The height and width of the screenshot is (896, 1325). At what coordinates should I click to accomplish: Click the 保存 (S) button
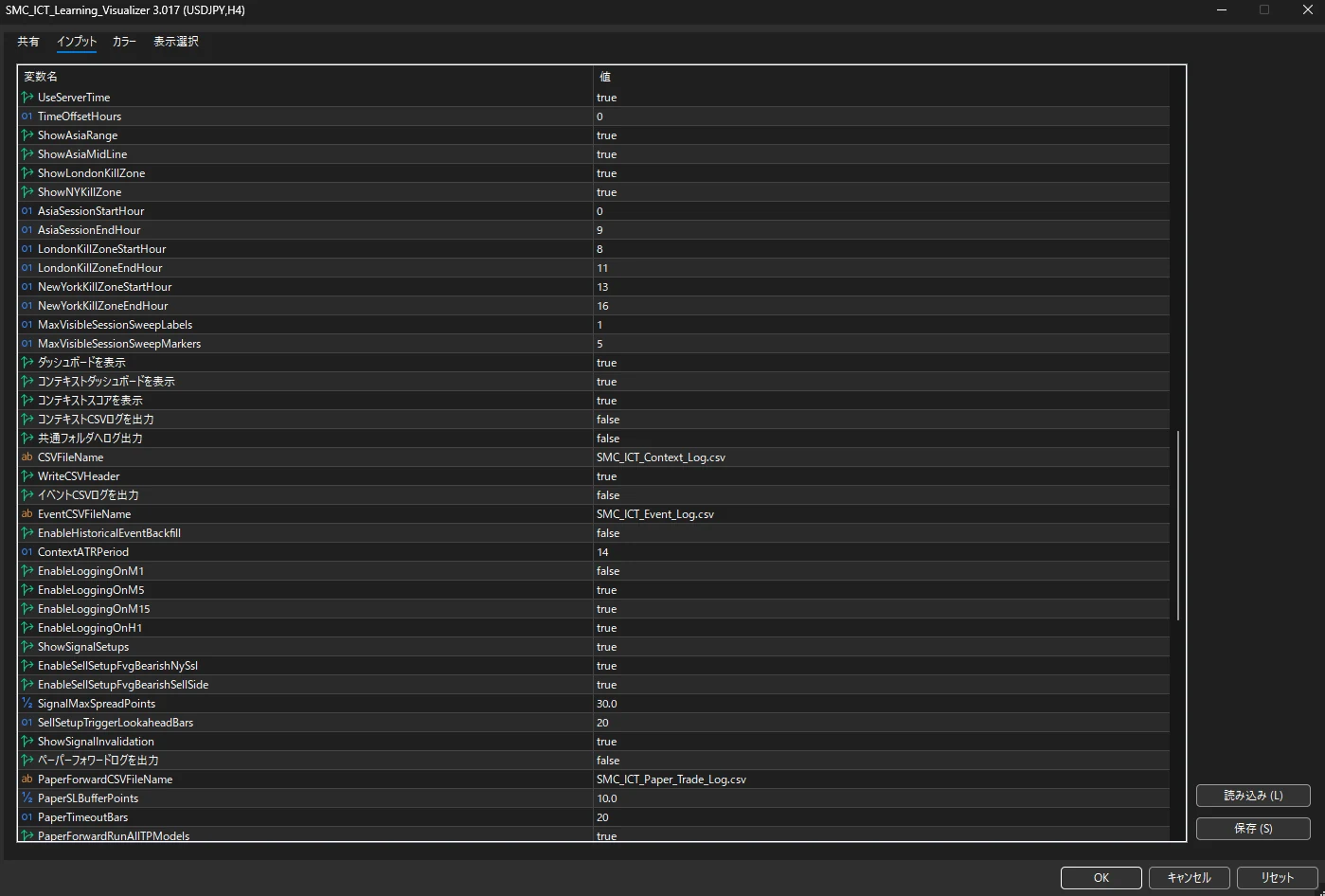click(x=1253, y=828)
